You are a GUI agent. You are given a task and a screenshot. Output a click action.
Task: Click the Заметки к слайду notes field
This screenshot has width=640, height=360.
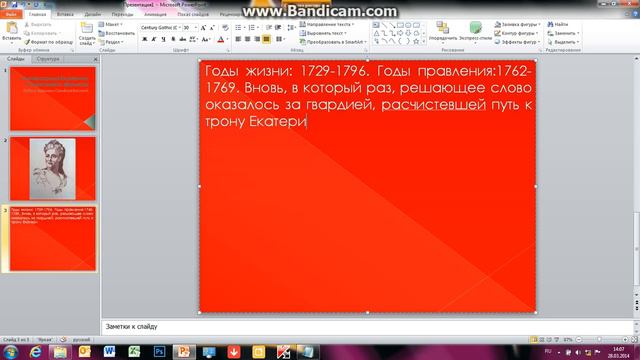click(x=367, y=327)
